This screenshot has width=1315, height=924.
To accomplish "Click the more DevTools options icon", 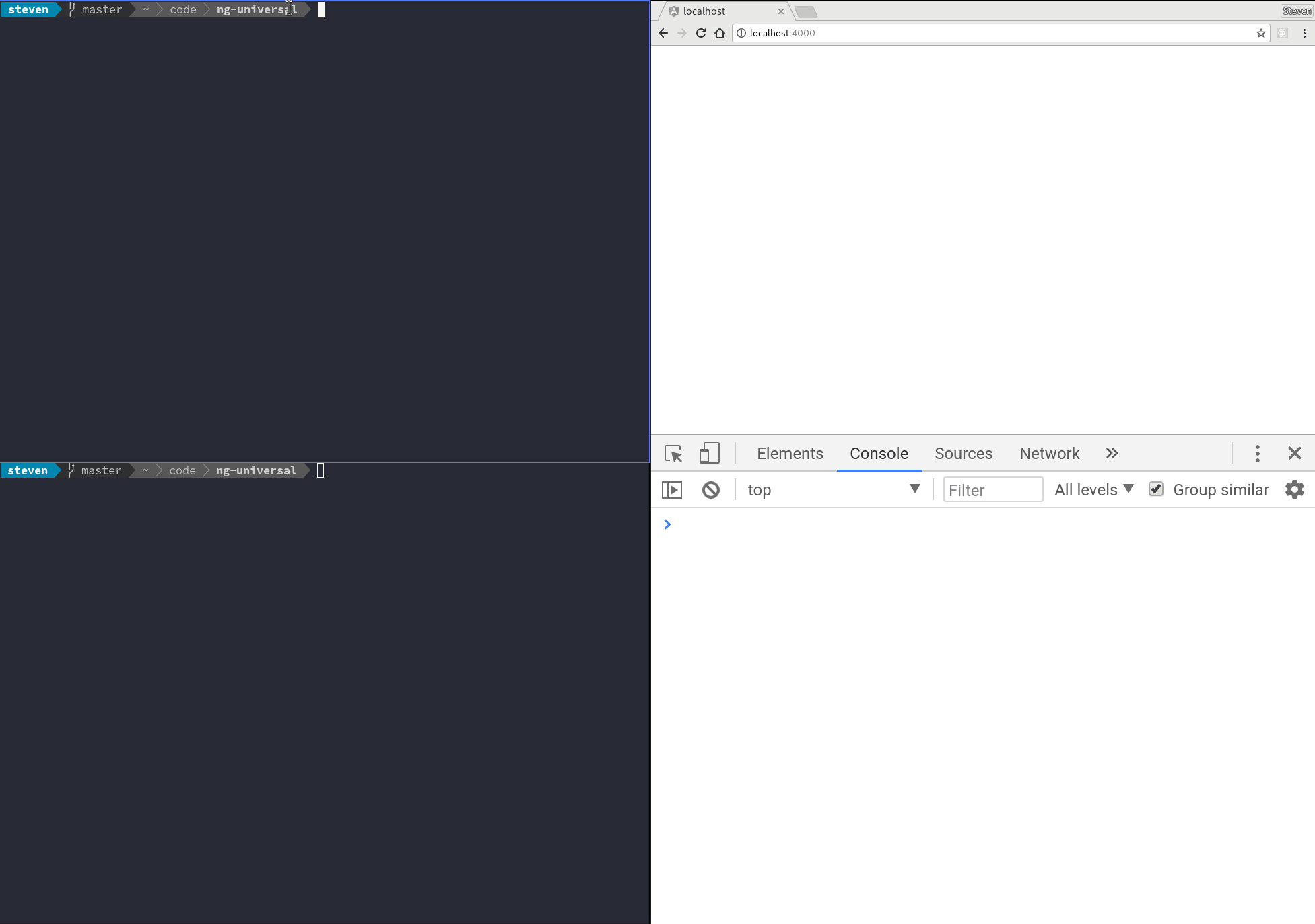I will pyautogui.click(x=1258, y=453).
